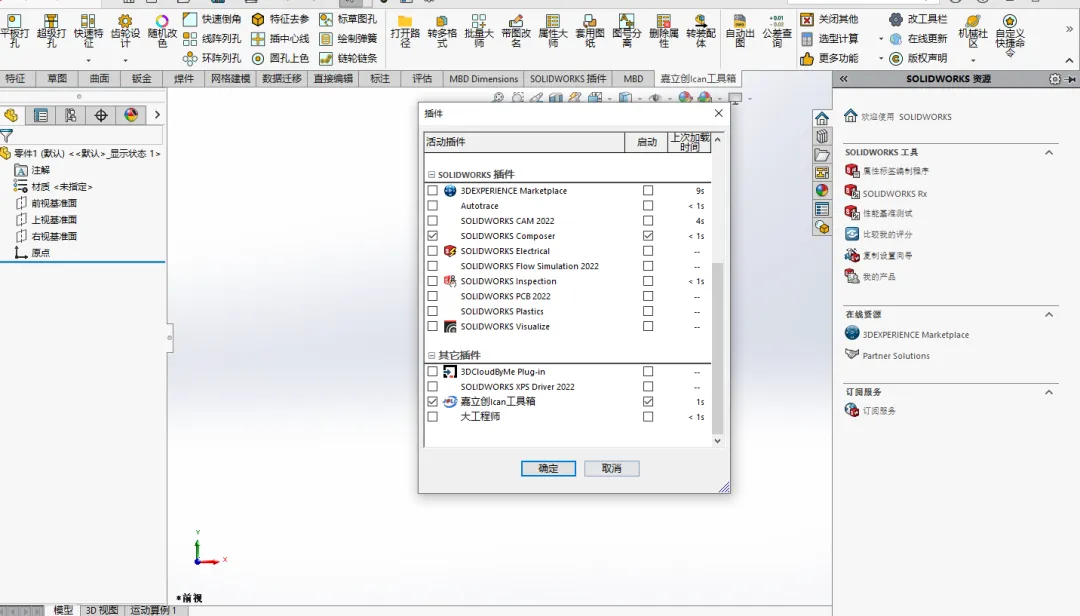1080x616 pixels.
Task: Select the 线阵列孔 tool
Action: pyautogui.click(x=212, y=39)
